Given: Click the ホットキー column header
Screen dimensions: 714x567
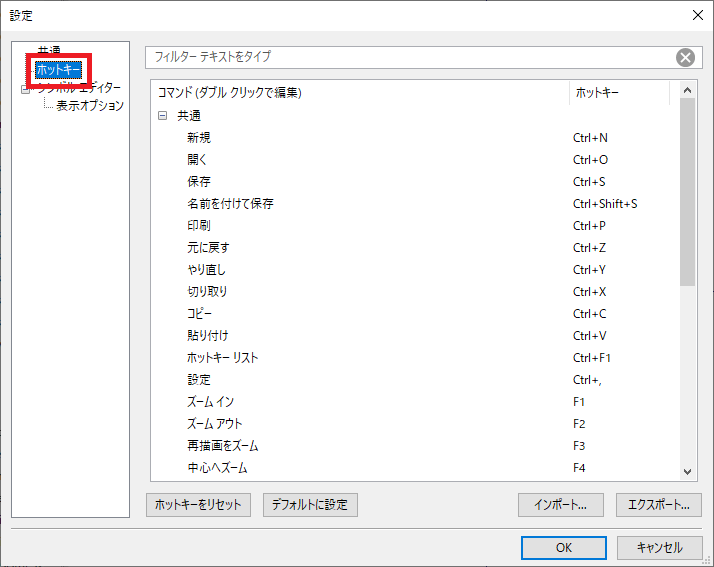Looking at the screenshot, I should (x=618, y=93).
